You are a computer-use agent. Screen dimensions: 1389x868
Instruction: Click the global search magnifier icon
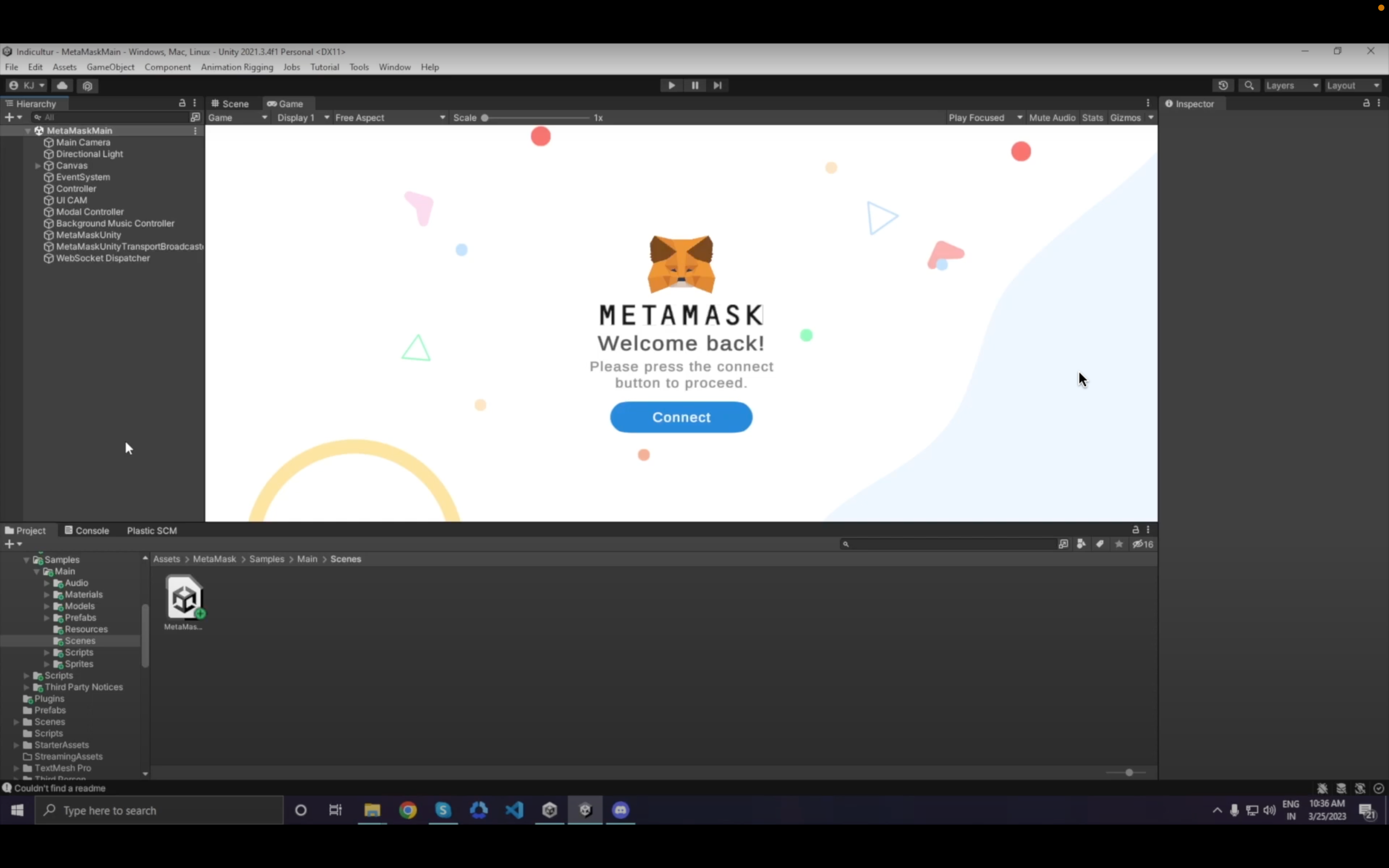point(1249,85)
